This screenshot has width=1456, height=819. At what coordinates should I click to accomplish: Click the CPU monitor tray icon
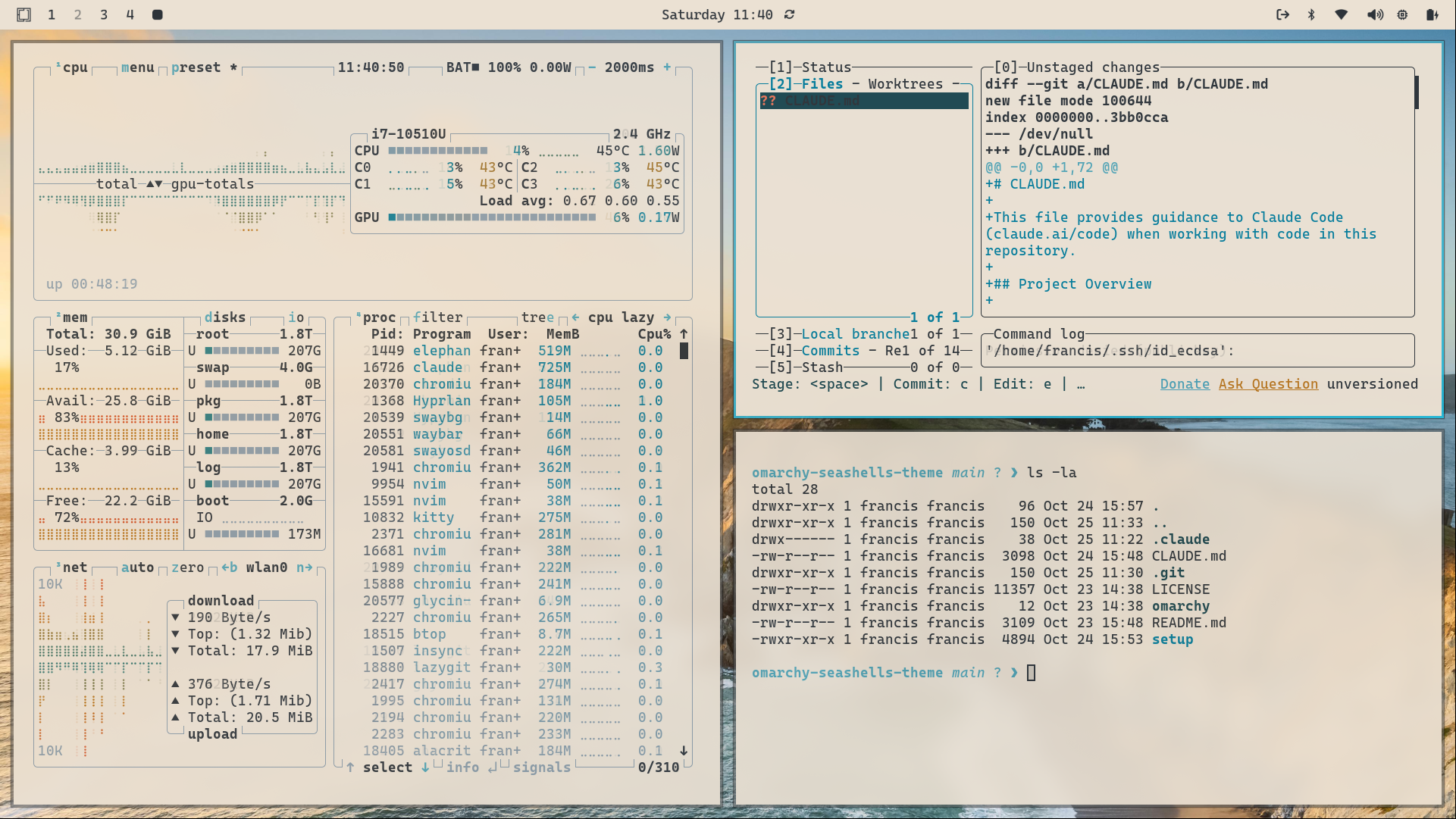pyautogui.click(x=1403, y=14)
